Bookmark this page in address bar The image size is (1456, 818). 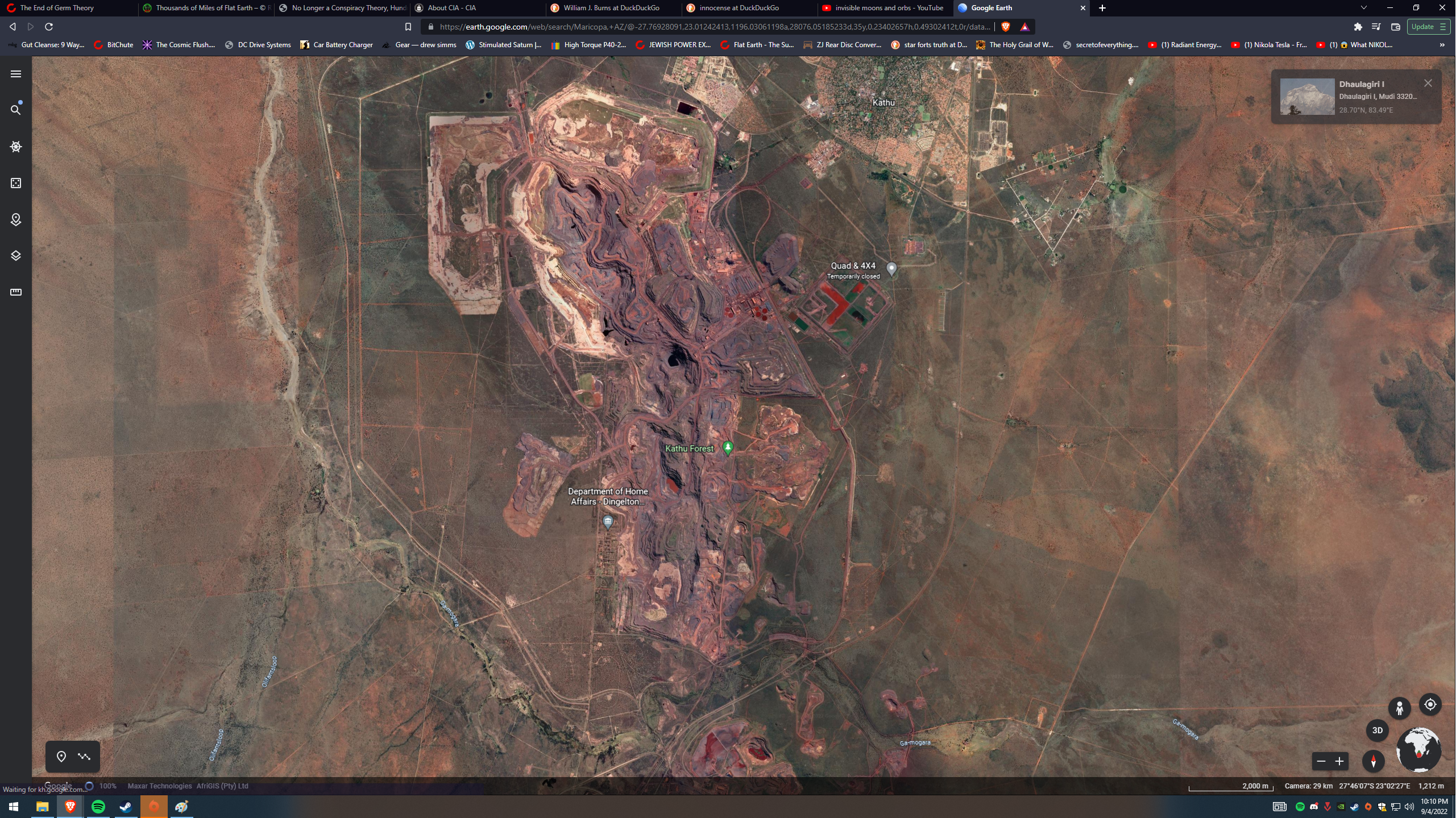click(x=408, y=27)
